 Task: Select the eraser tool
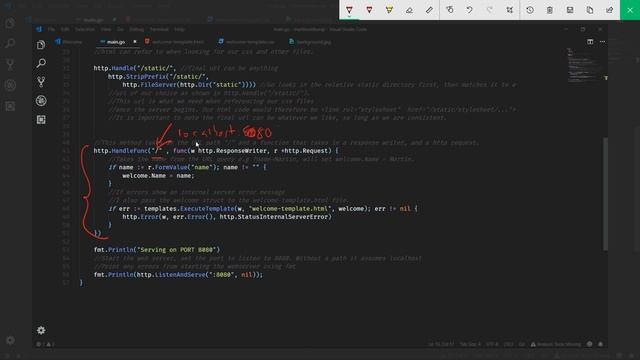pyautogui.click(x=409, y=10)
